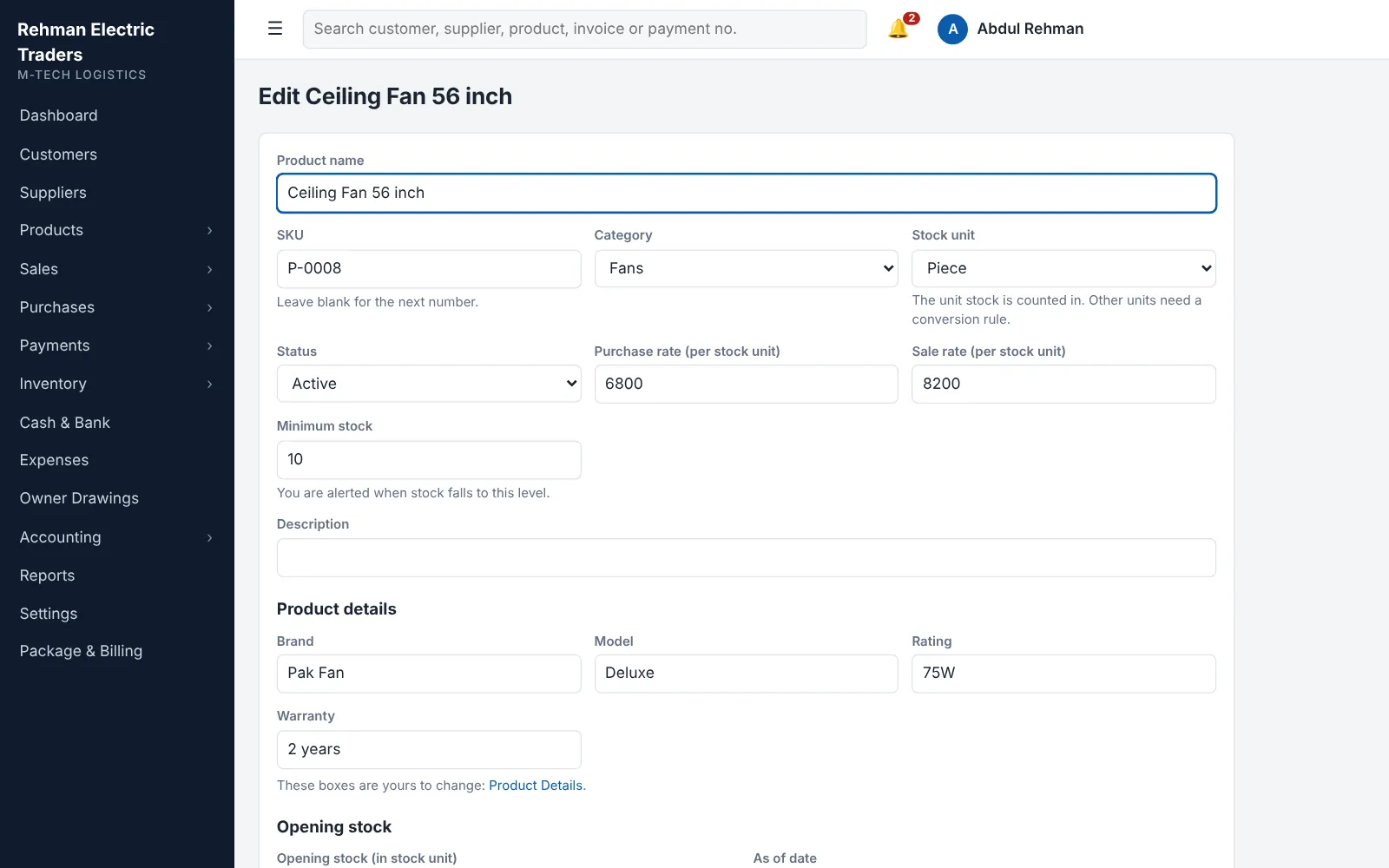Screen dimensions: 1389x868
Task: Click the Minimum stock field
Action: (x=429, y=459)
